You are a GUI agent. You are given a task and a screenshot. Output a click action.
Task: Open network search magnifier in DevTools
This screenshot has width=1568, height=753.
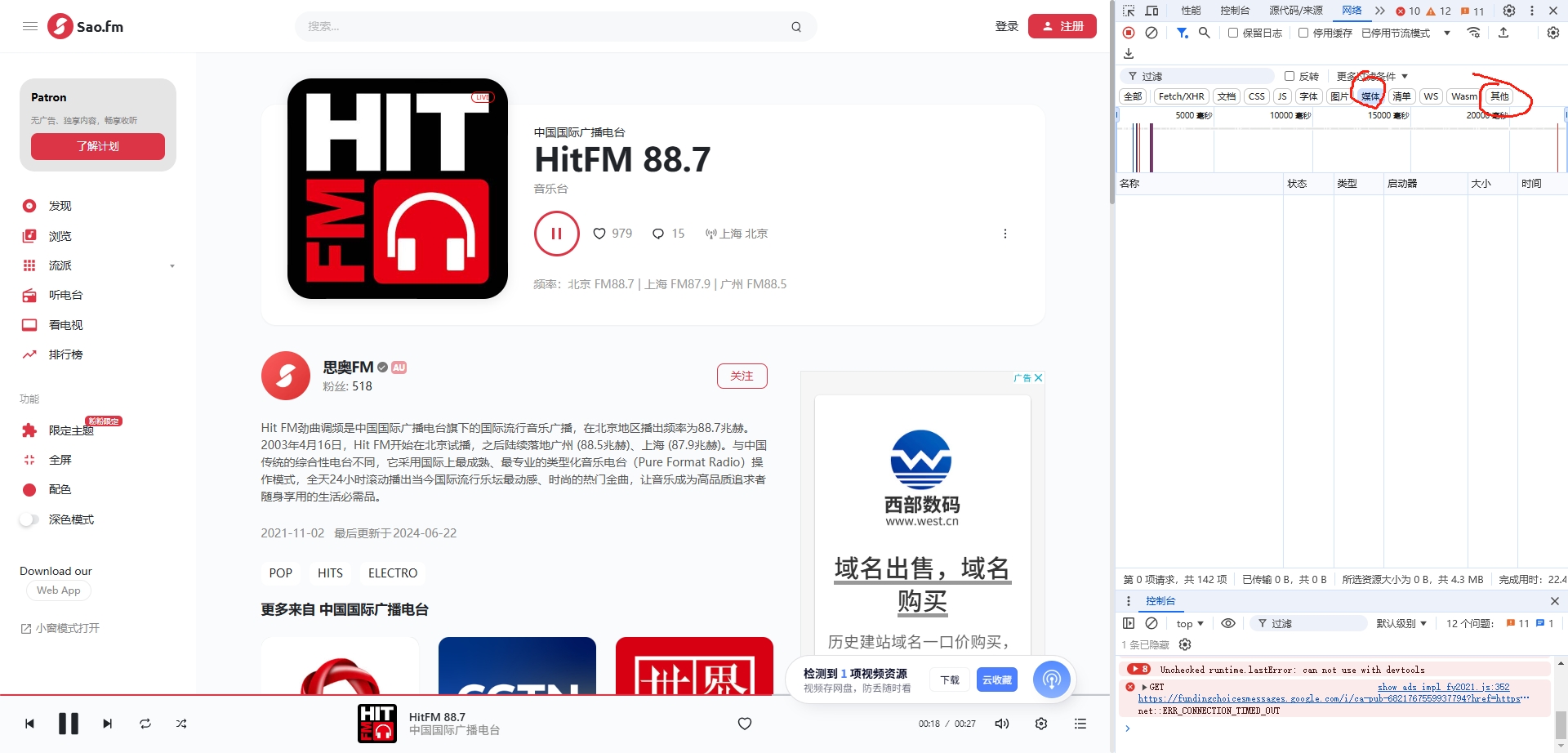coord(1204,33)
